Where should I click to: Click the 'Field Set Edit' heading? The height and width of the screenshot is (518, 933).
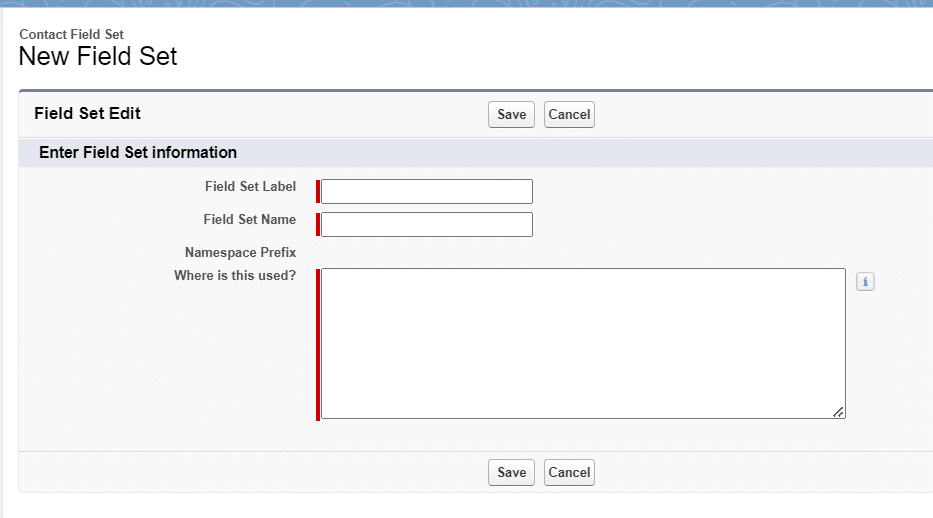(88, 114)
